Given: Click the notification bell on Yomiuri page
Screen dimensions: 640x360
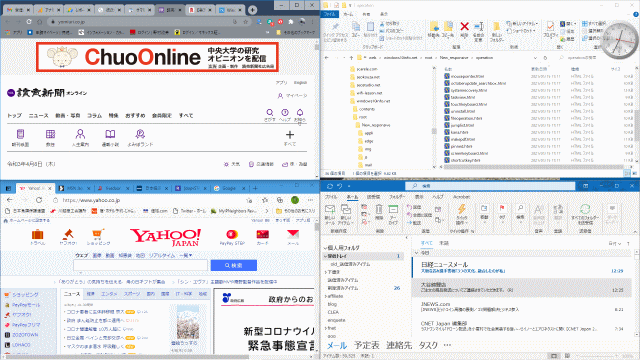Looking at the screenshot, I should pos(300,112).
